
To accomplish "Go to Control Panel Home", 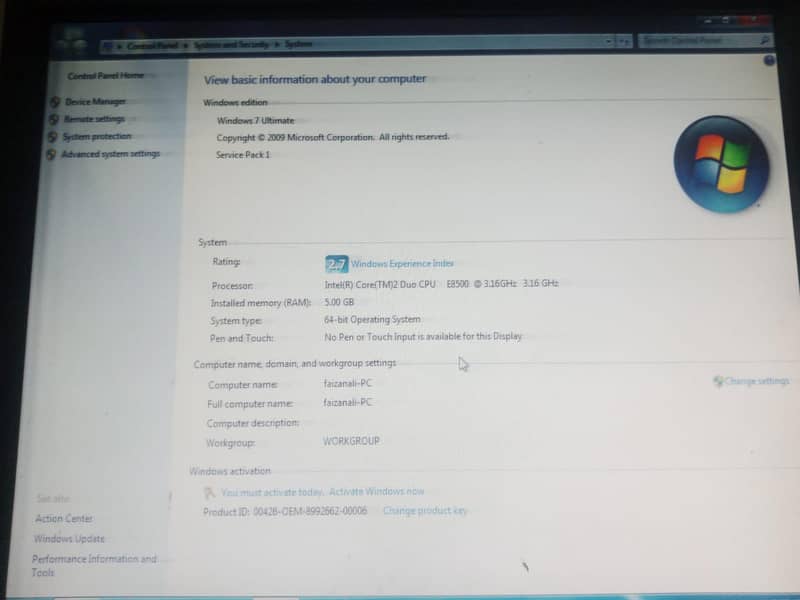I will [x=106, y=76].
